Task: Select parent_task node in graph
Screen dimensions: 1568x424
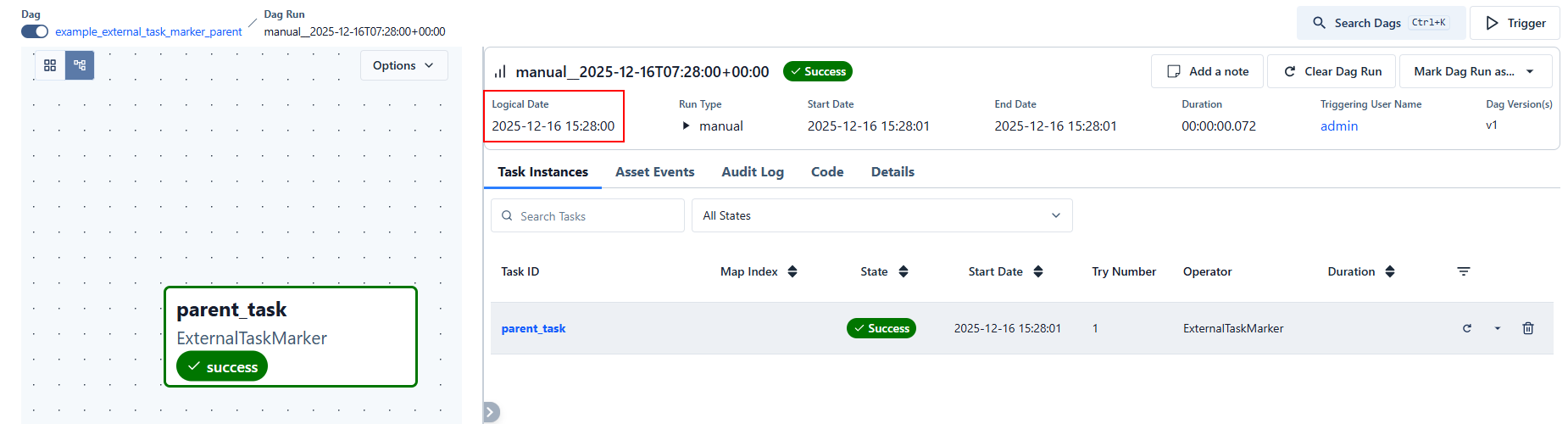Action: click(291, 337)
